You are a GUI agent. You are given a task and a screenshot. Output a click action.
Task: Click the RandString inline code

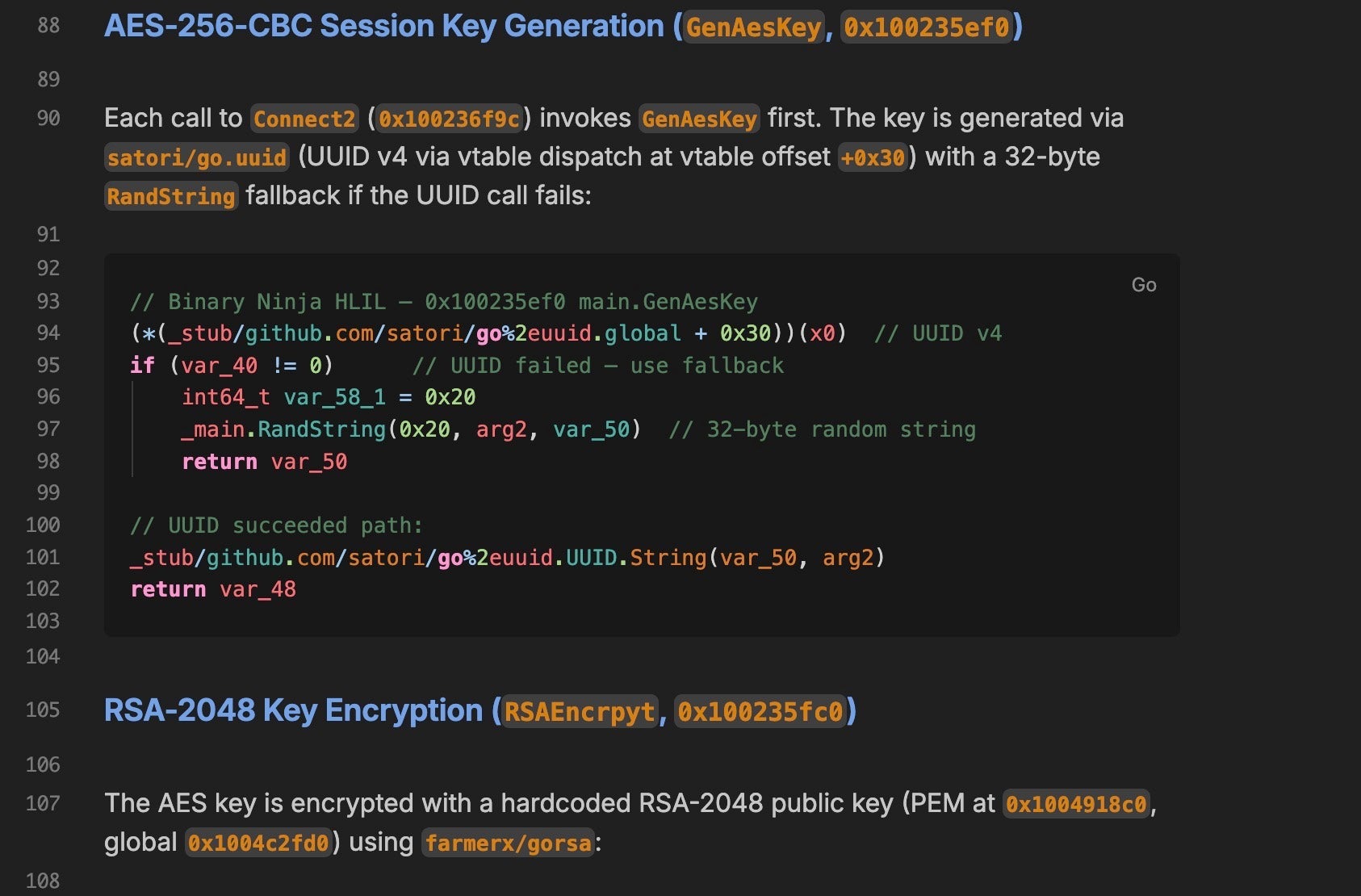point(170,196)
